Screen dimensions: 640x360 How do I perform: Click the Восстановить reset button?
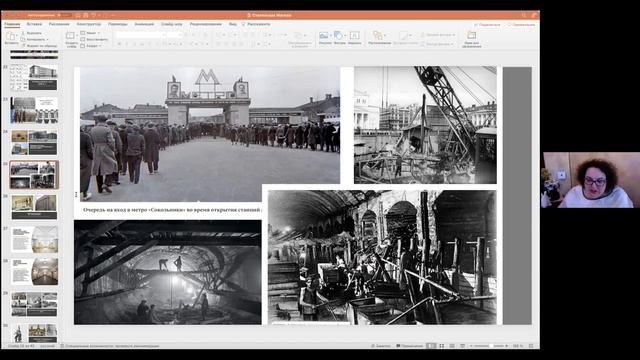(x=94, y=40)
